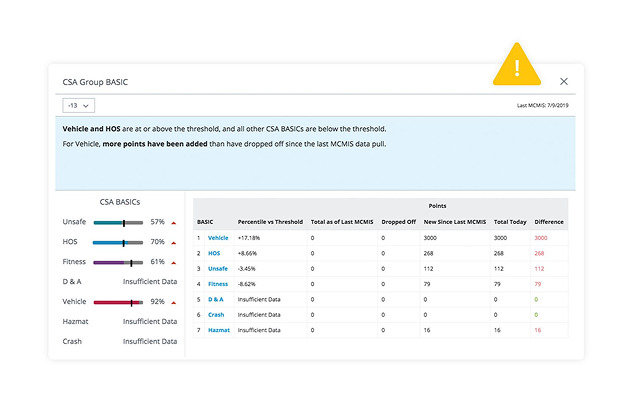
Task: Open the Fitness link in table
Action: click(218, 284)
